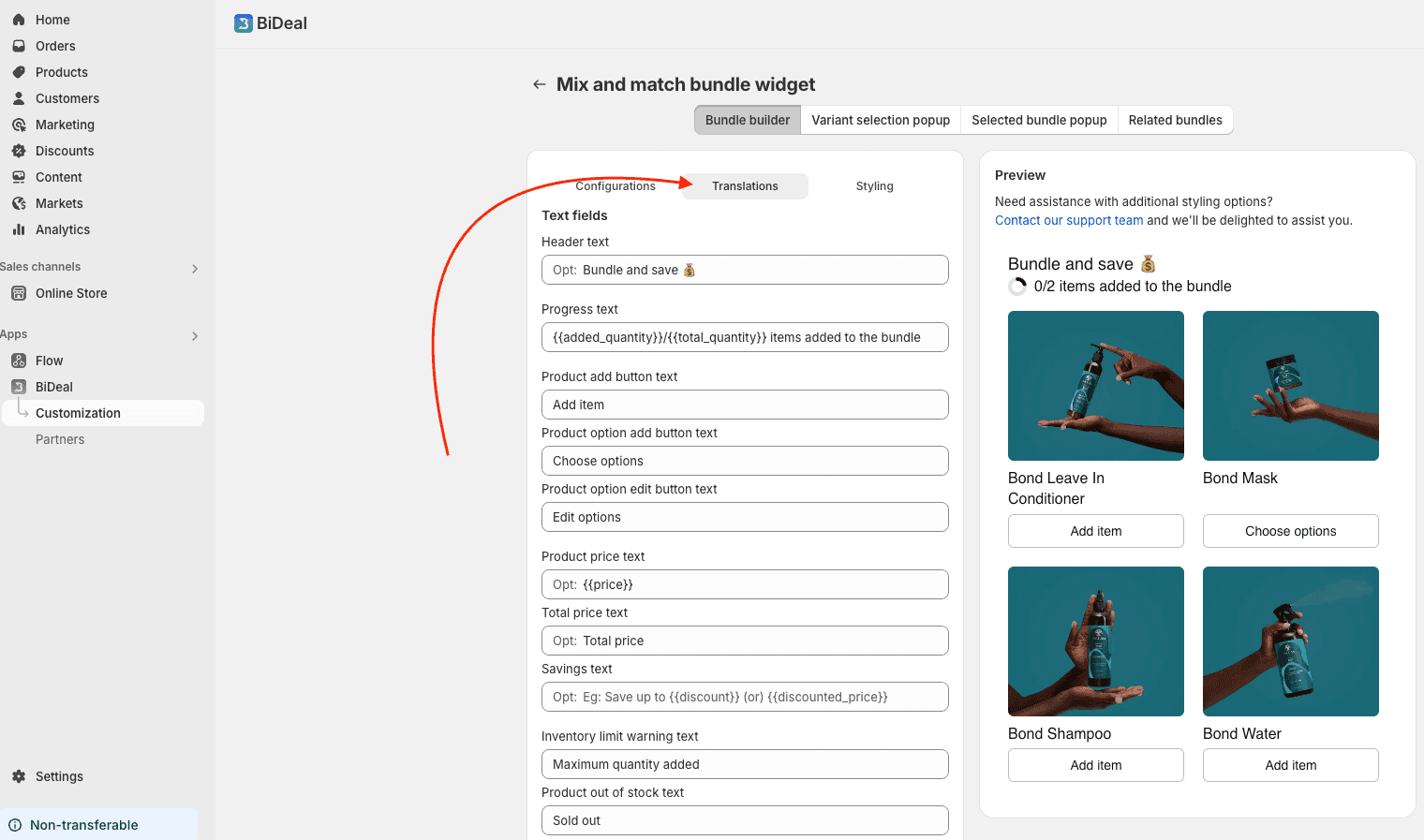Click the Online Store icon
Image resolution: width=1424 pixels, height=840 pixels.
(19, 293)
